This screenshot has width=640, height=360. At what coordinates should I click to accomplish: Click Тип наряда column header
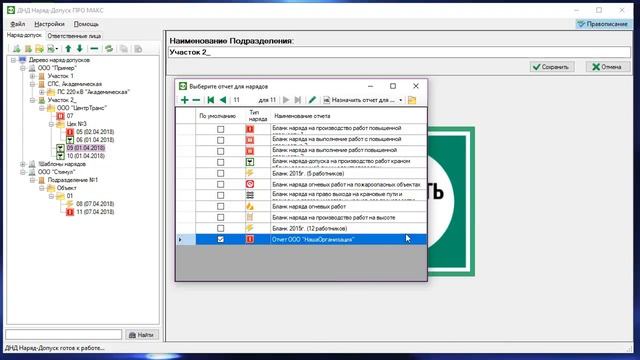(x=257, y=116)
